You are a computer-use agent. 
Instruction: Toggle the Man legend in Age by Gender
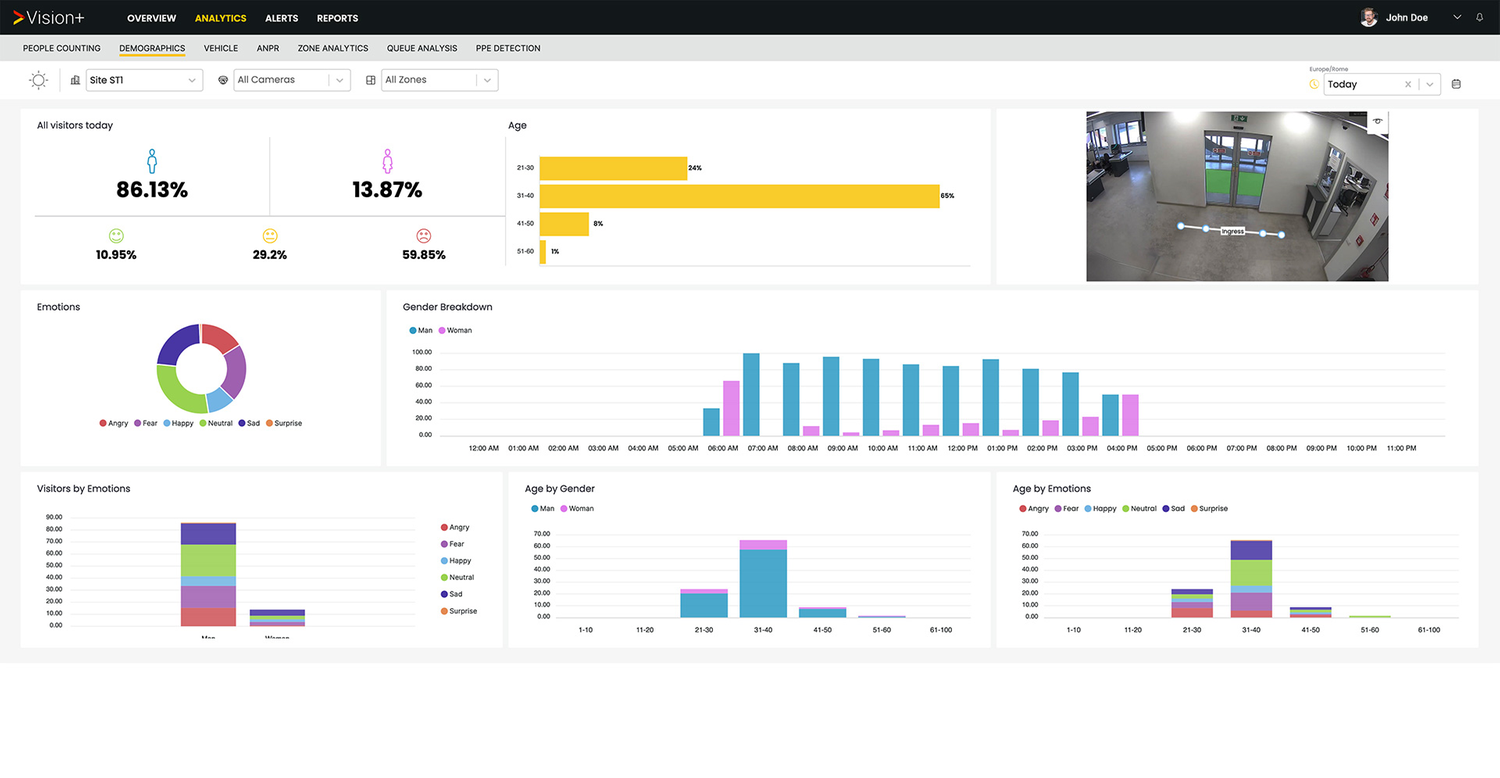[x=543, y=508]
